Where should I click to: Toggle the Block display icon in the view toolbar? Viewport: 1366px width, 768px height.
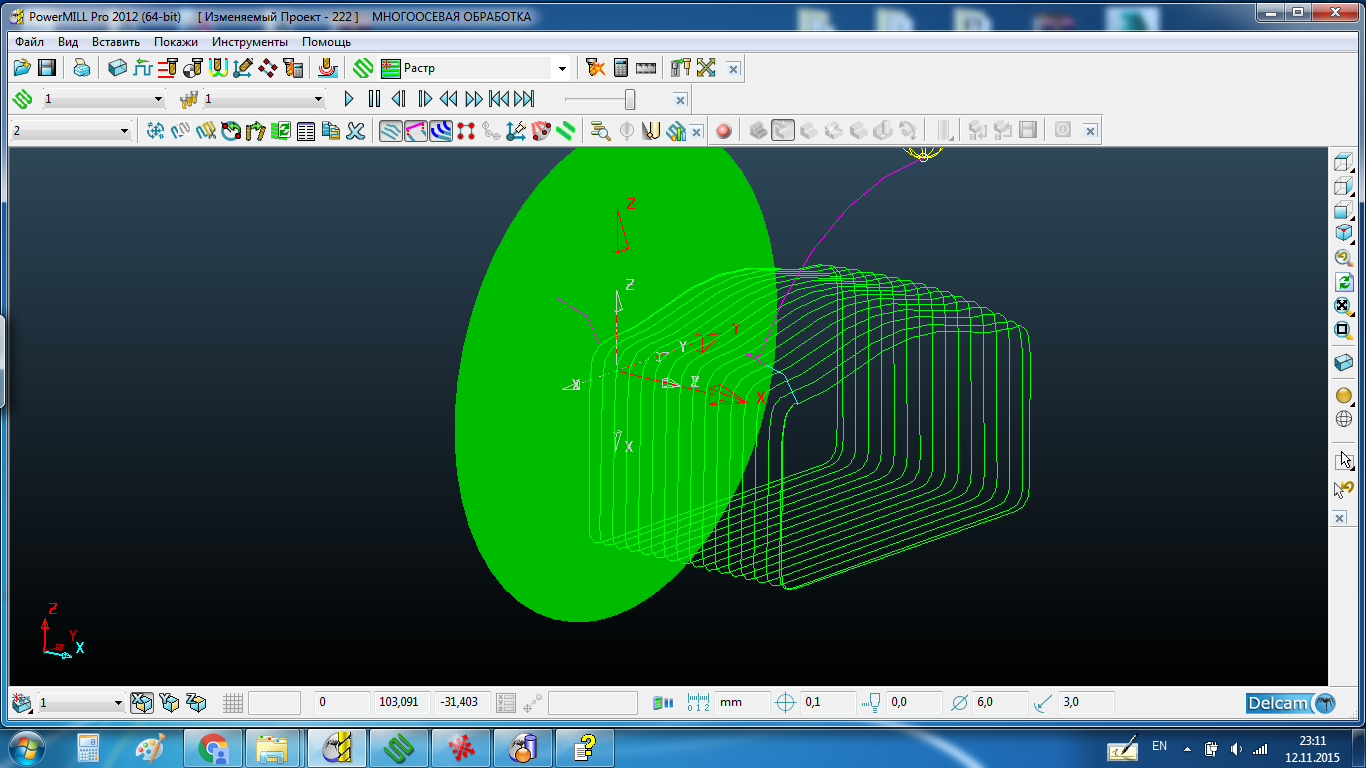(1344, 363)
